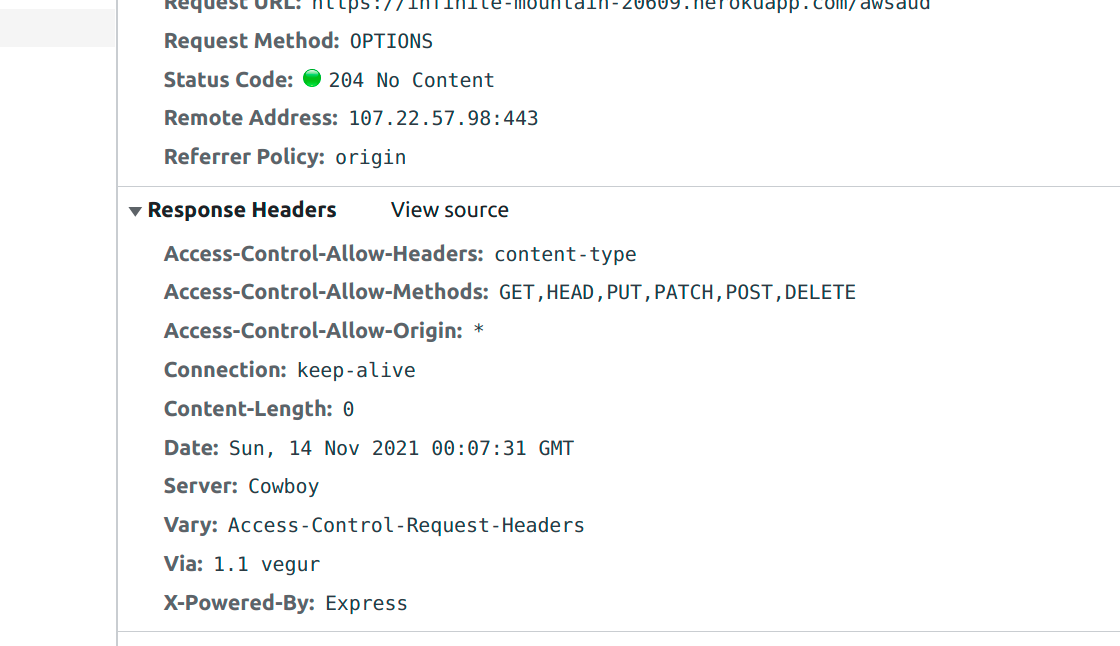
Task: Click the Via 1.1 vegur value
Action: [267, 563]
